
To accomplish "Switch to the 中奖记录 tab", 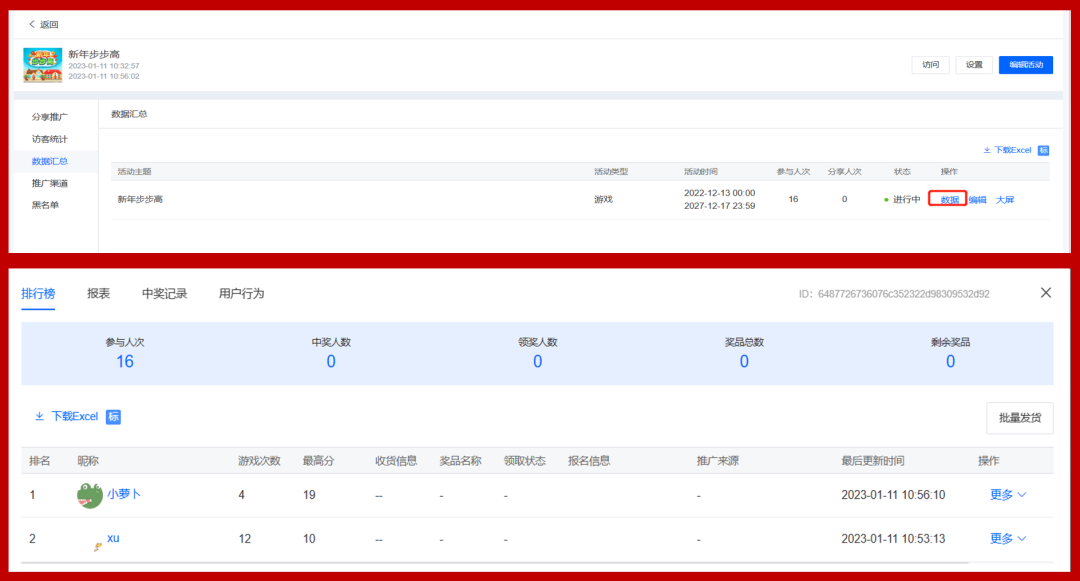I will click(x=165, y=294).
